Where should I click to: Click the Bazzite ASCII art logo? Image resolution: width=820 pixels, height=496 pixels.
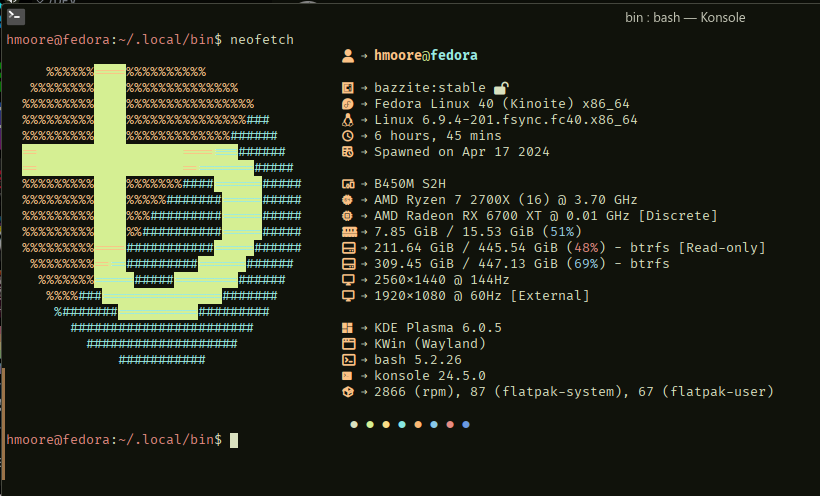[x=162, y=215]
